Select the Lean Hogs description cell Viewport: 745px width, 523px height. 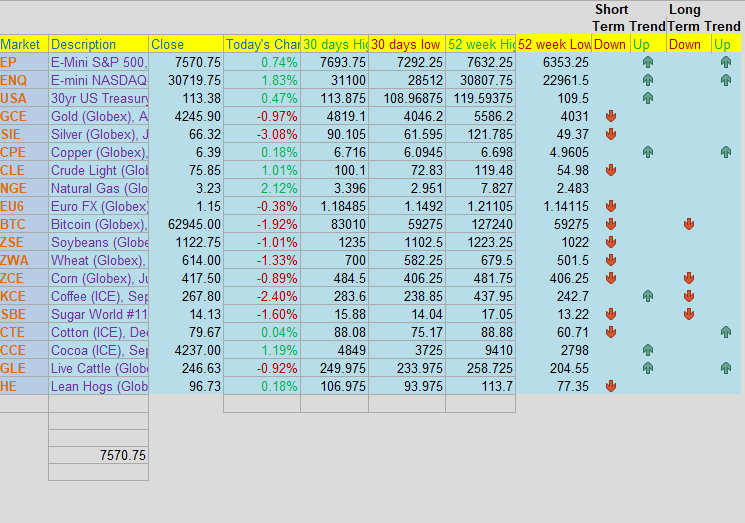98,386
